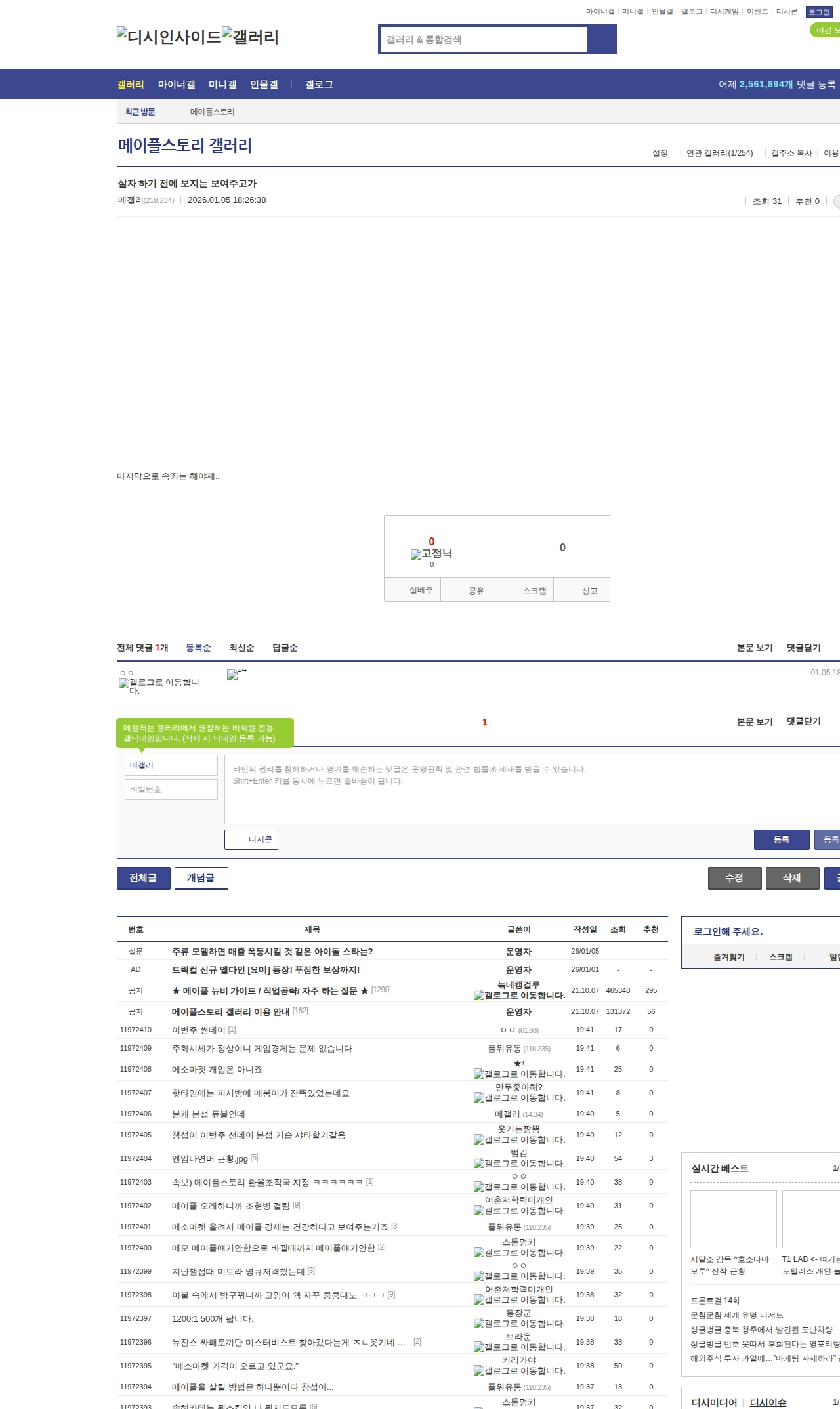Open post "본캐 본섭 듀블인데"
This screenshot has height=1409, width=840.
click(x=209, y=1114)
